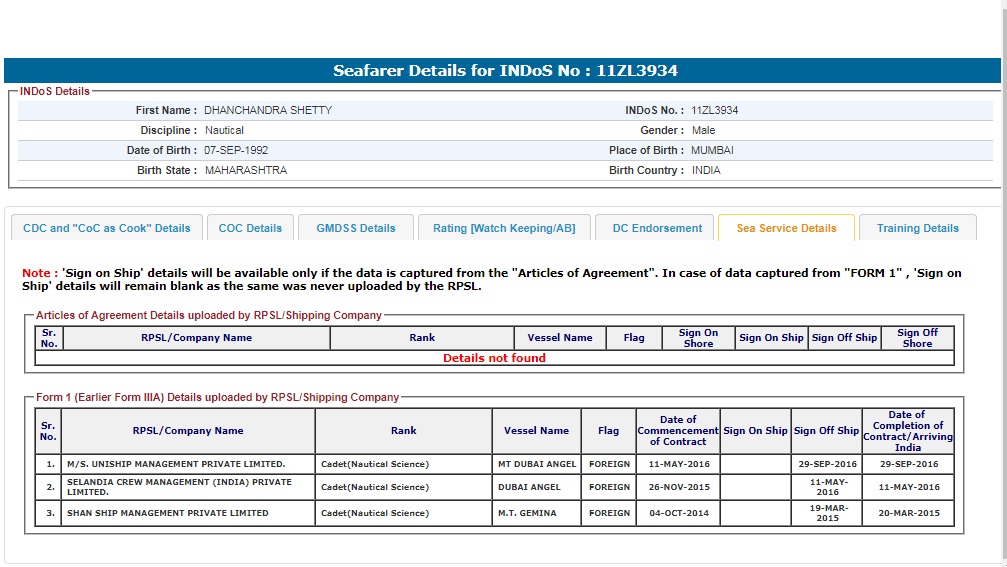The height and width of the screenshot is (567, 1007).
Task: Click the Date of Completion of Contract header
Action: 907,431
